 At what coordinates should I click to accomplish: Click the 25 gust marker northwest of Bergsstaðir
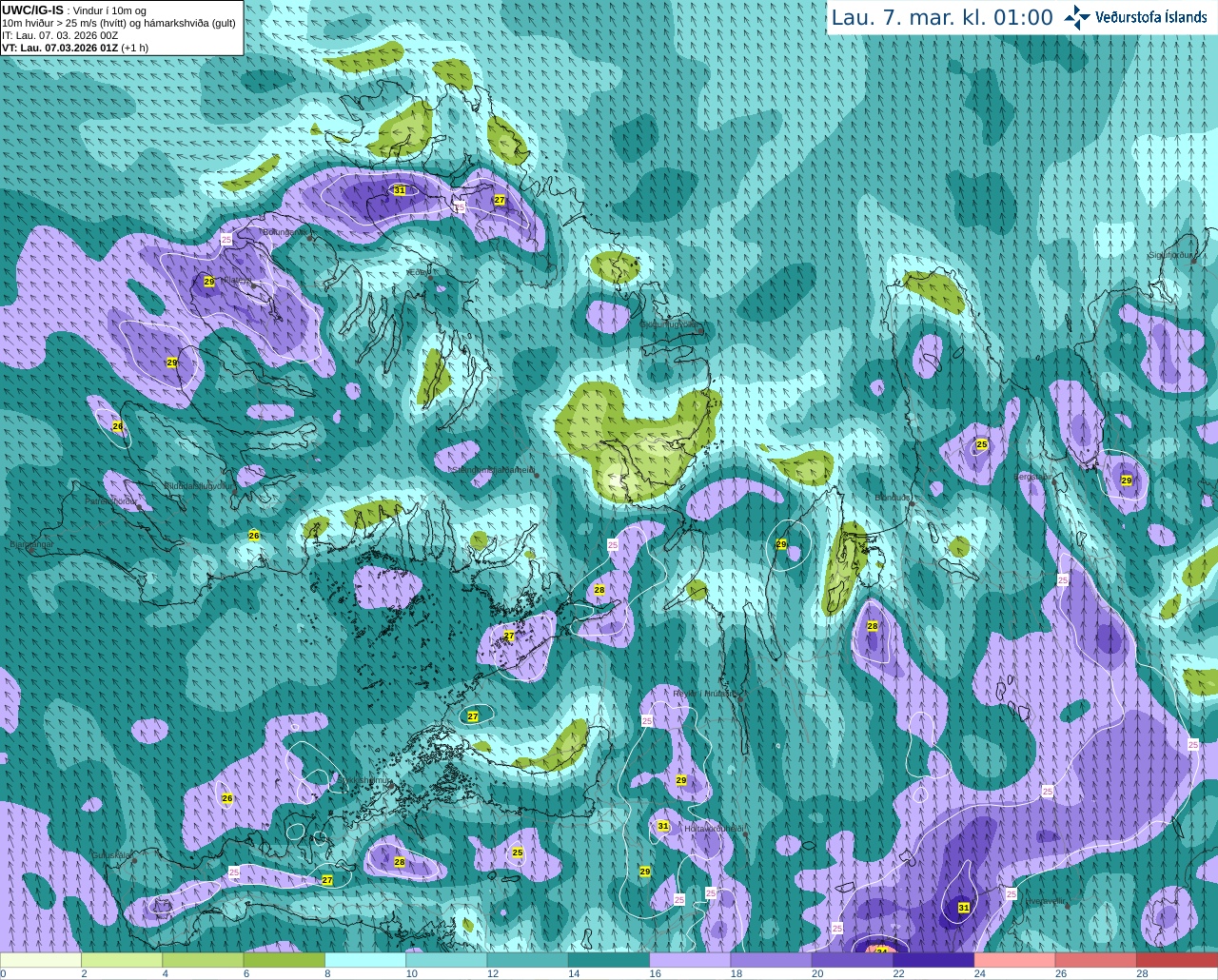tap(982, 444)
